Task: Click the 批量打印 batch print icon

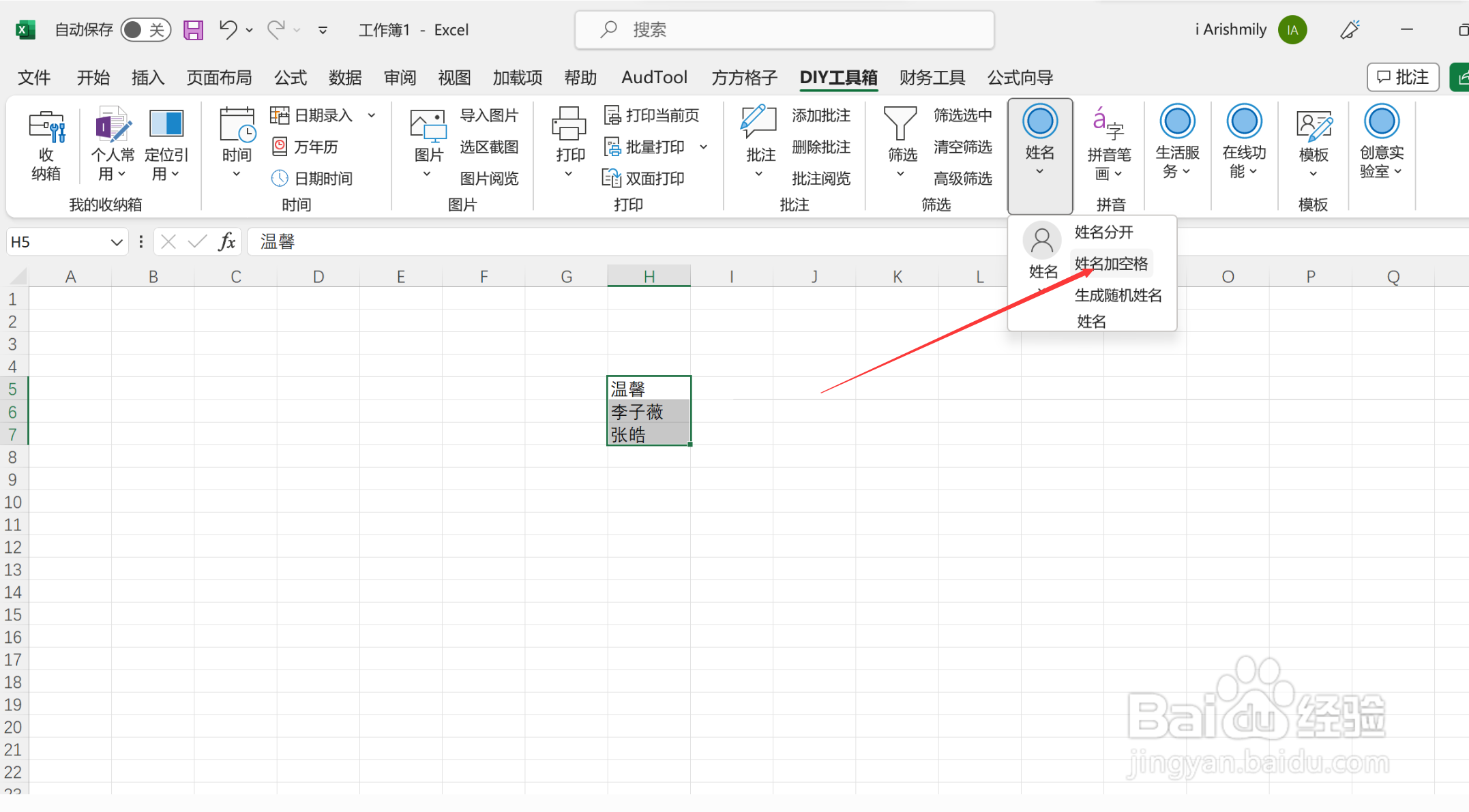Action: [x=612, y=147]
